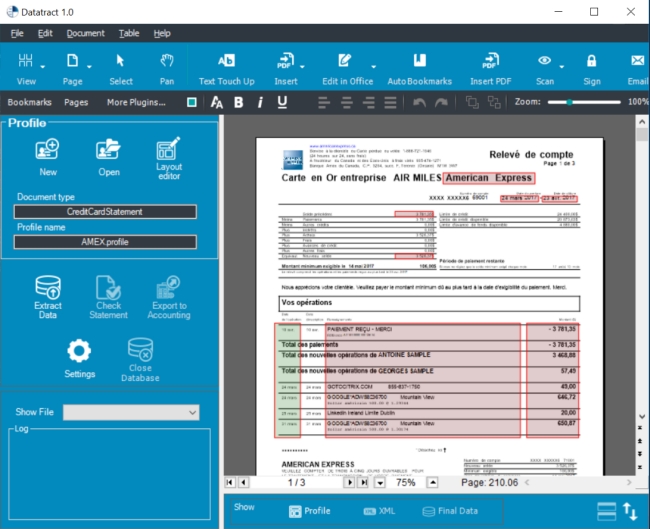The height and width of the screenshot is (529, 650).
Task: Jump to the last page
Action: click(x=363, y=483)
